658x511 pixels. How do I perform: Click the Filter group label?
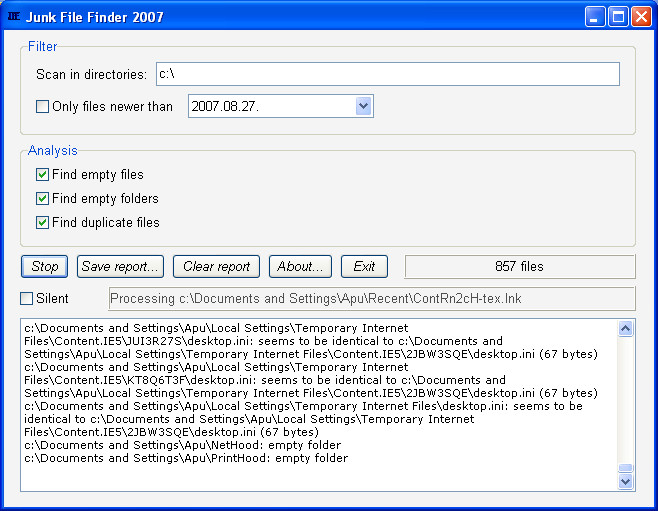click(x=42, y=46)
